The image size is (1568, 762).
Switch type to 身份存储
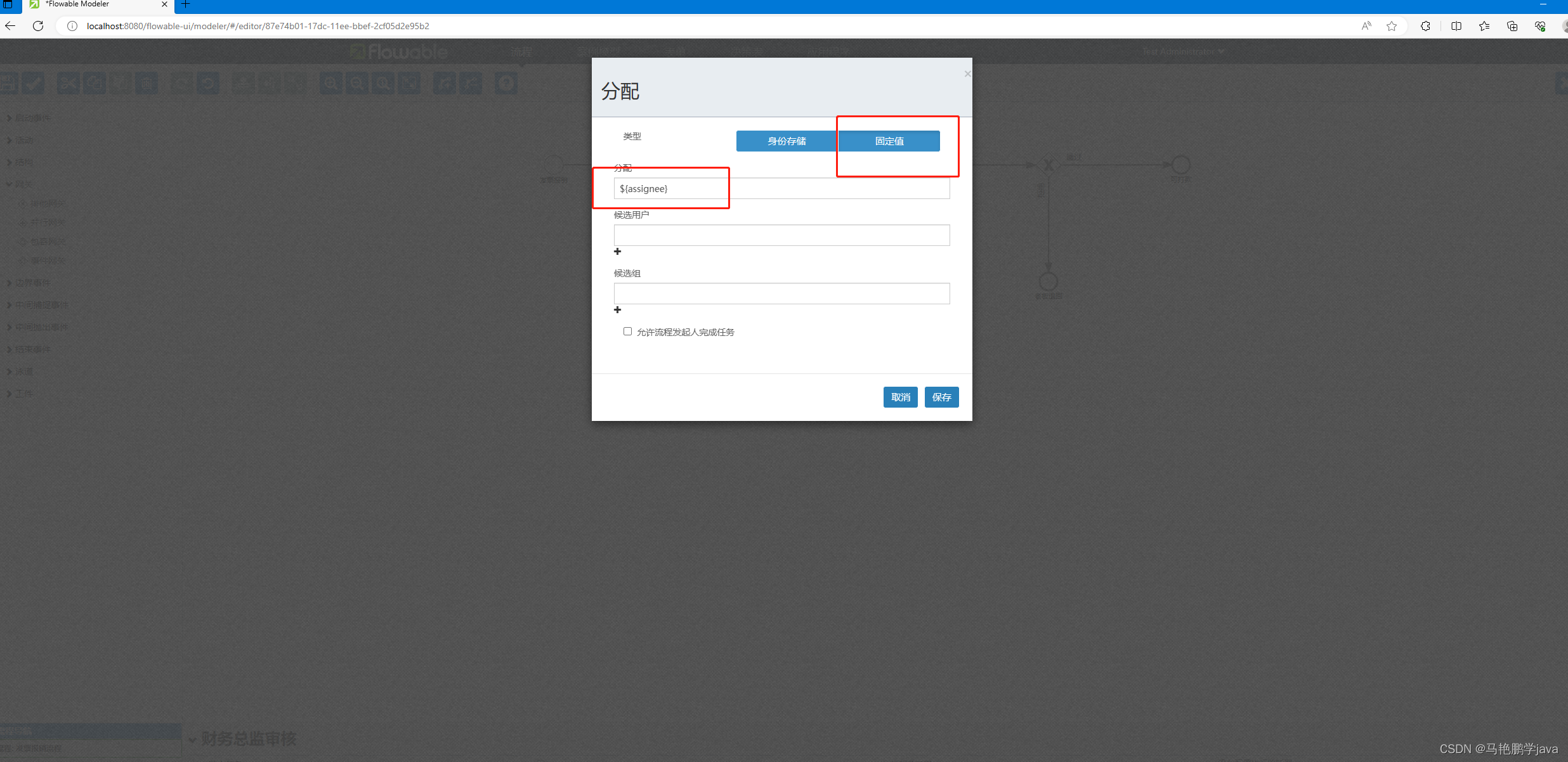point(787,141)
